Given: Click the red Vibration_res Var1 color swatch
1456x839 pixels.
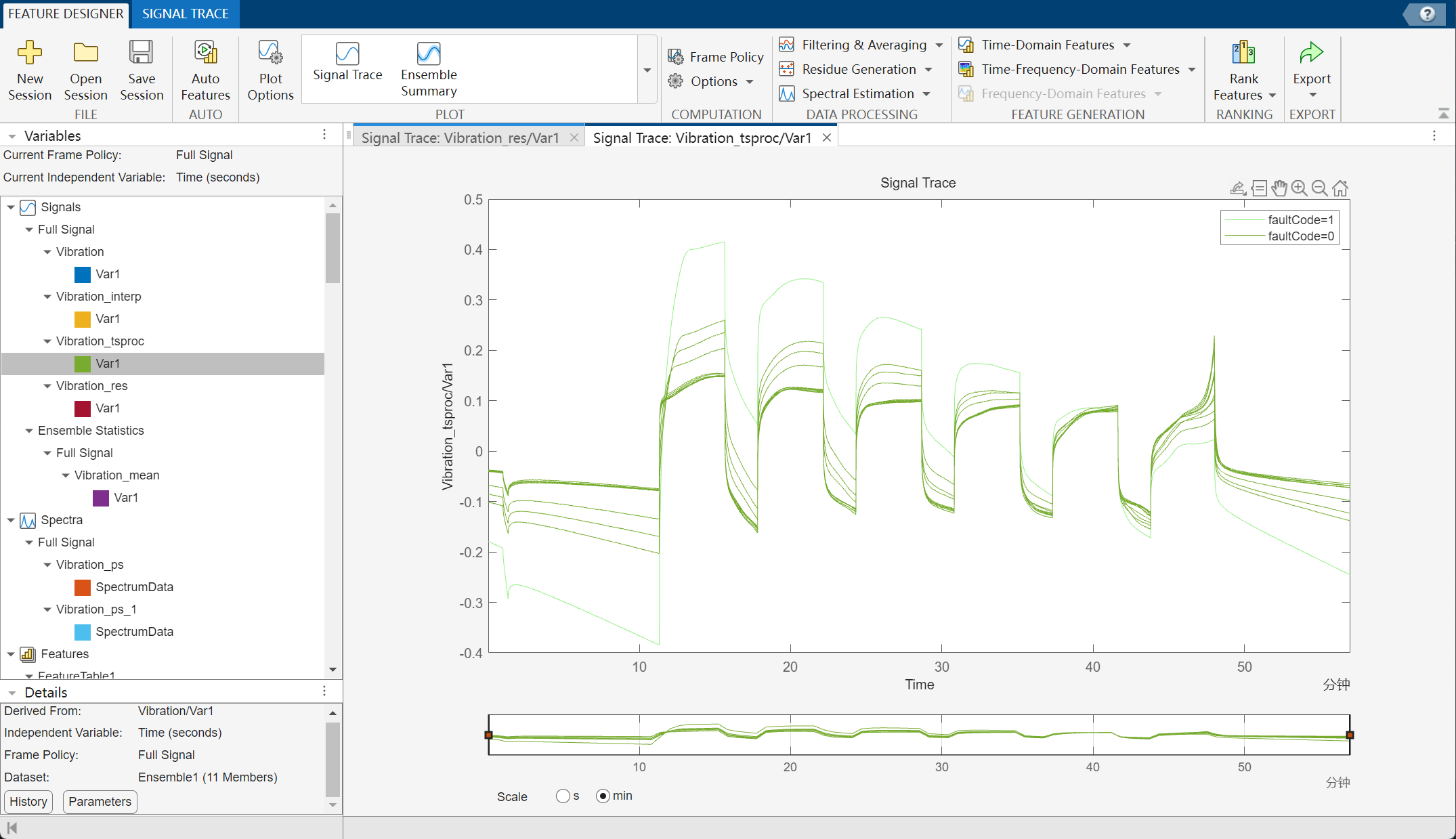Looking at the screenshot, I should tap(83, 408).
